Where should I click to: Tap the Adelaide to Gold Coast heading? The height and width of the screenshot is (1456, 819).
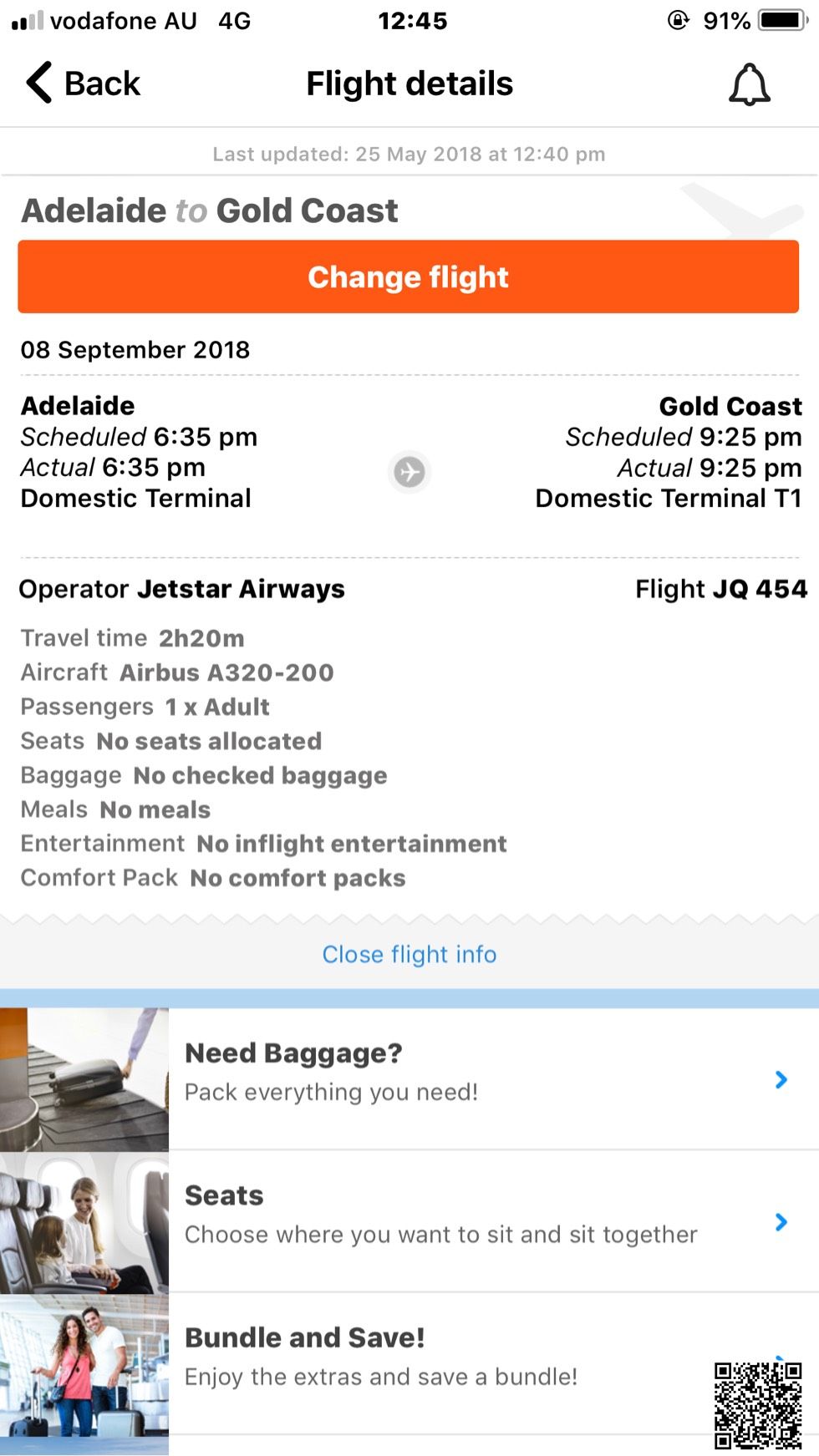[x=210, y=211]
